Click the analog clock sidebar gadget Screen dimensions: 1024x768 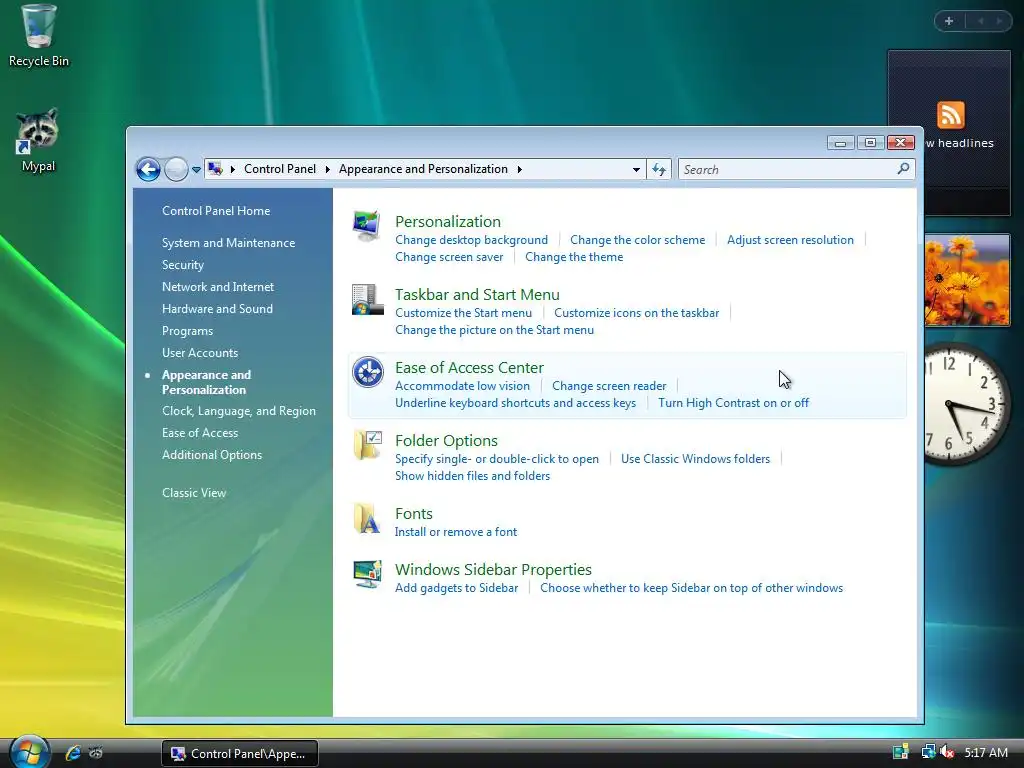[965, 404]
